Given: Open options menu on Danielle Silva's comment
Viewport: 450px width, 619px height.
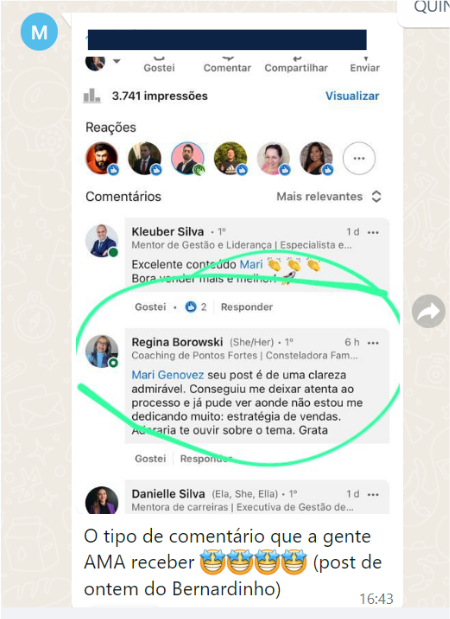Looking at the screenshot, I should click(373, 494).
